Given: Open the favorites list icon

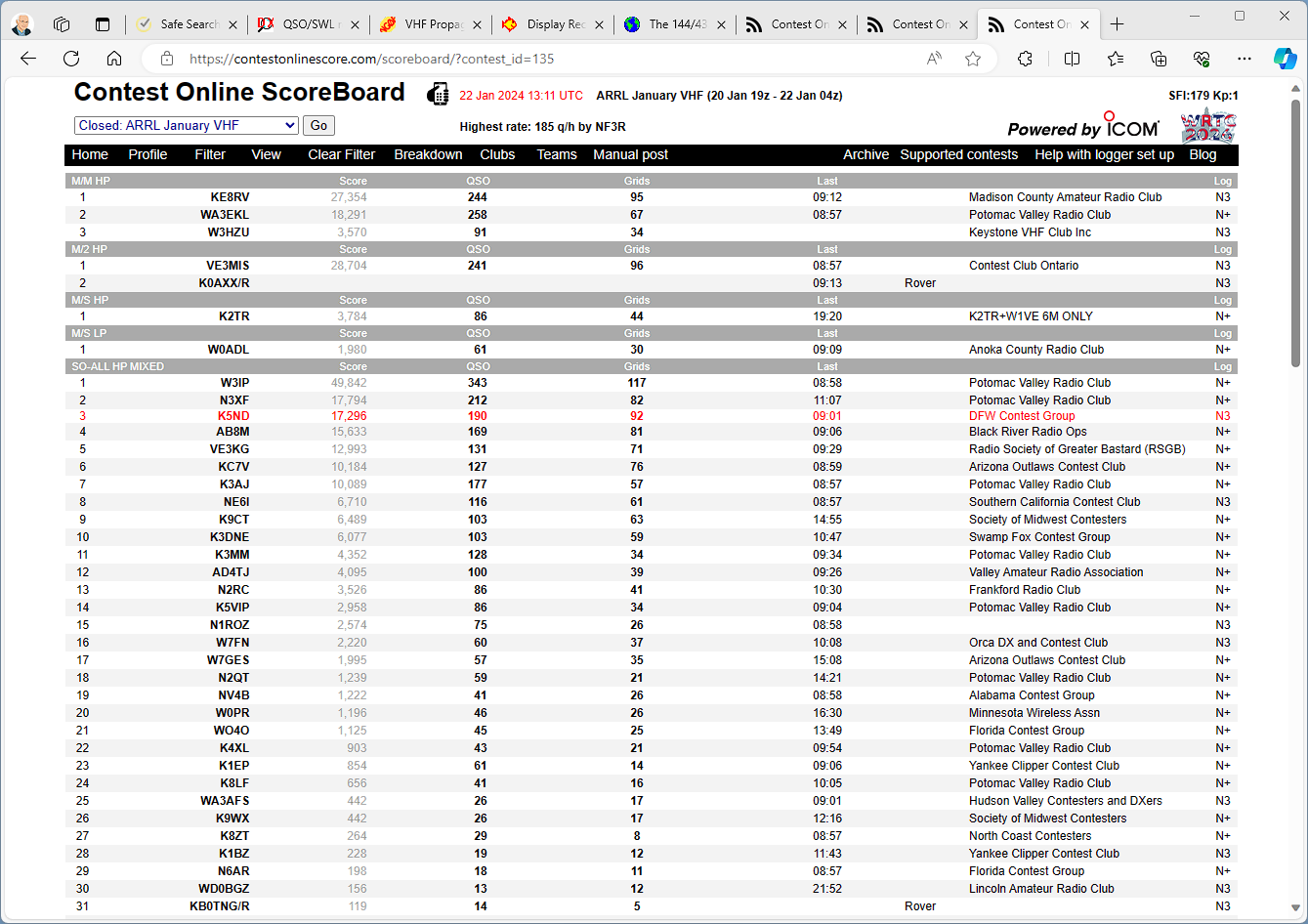Looking at the screenshot, I should point(1116,59).
